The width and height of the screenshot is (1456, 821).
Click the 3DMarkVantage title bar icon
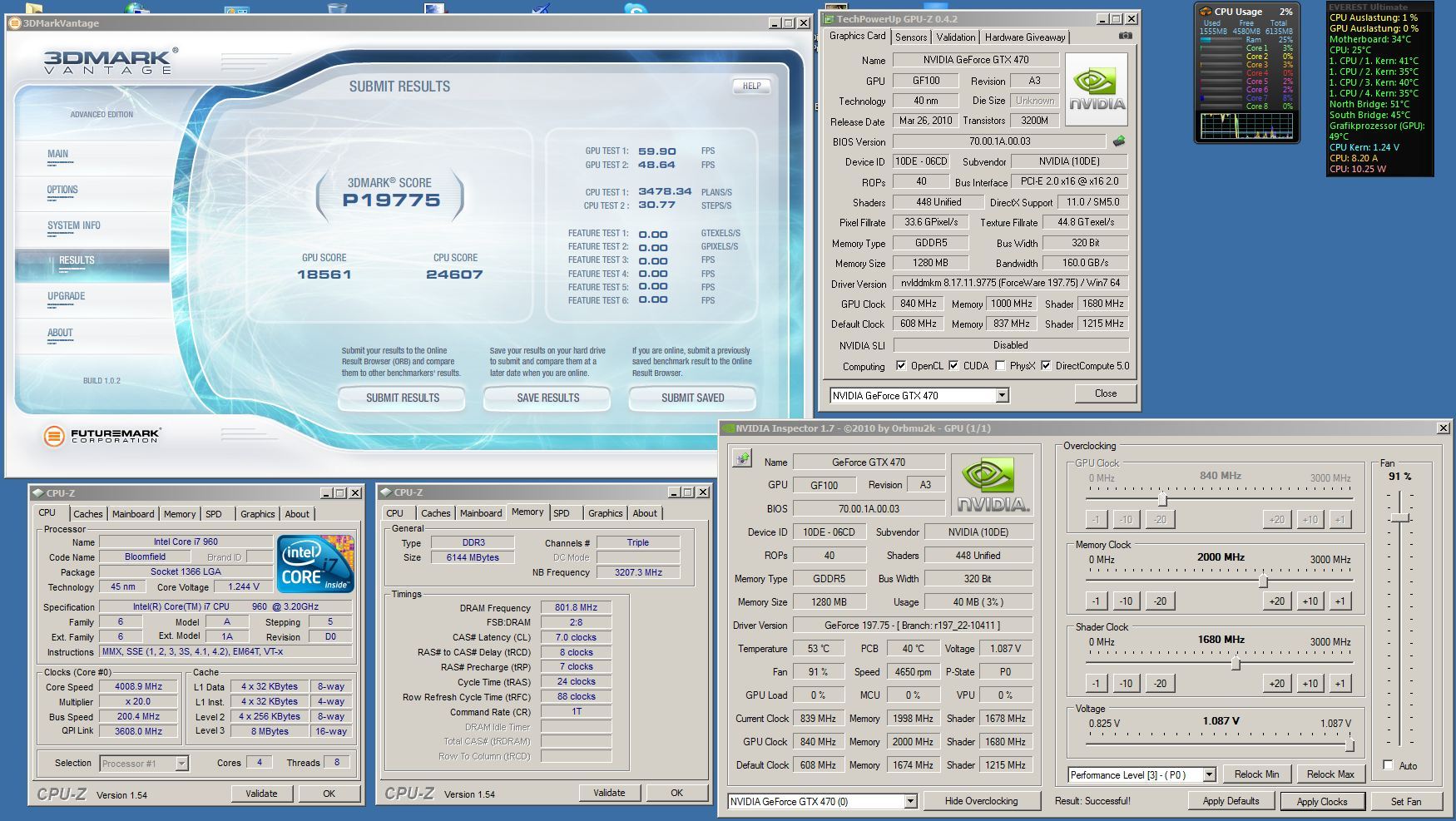pos(15,23)
